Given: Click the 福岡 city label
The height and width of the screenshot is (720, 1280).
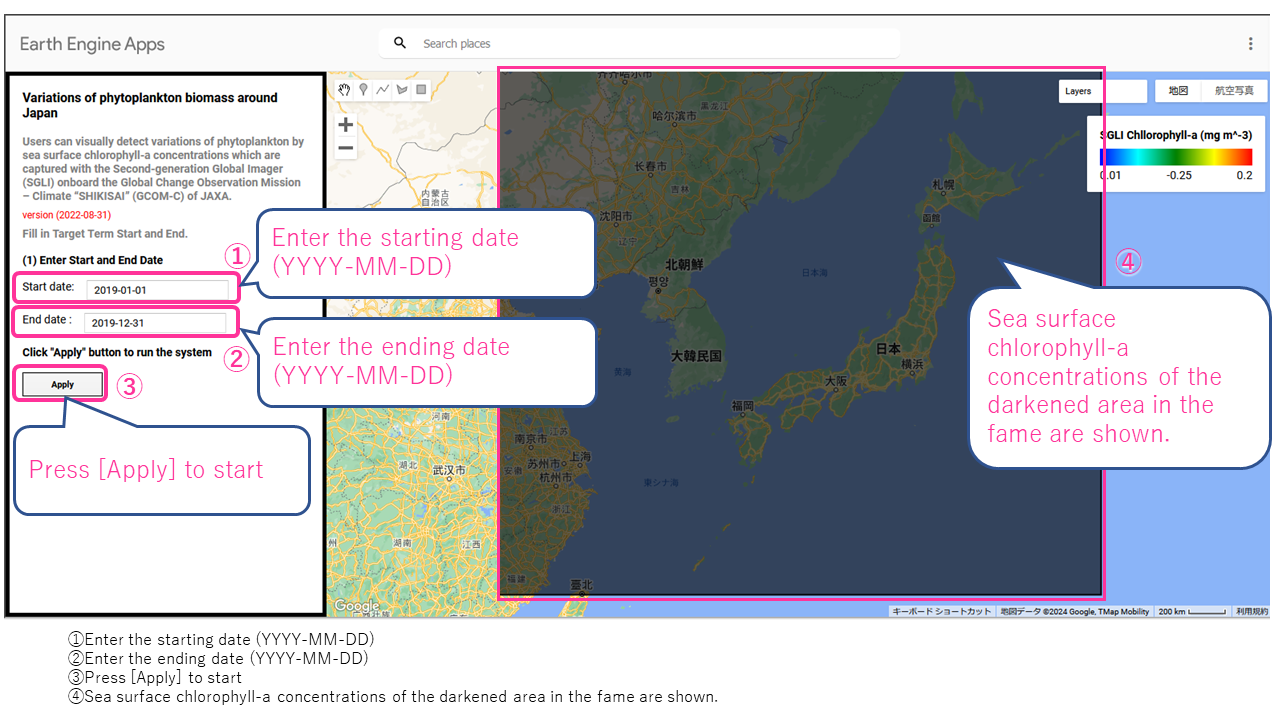Looking at the screenshot, I should click(x=743, y=406).
